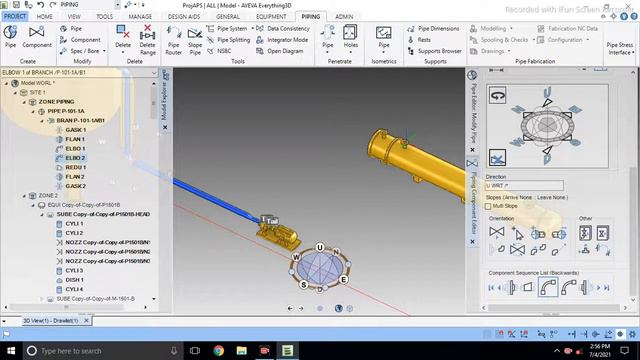
Task: Select GASK 1 in the model tree
Action: tap(76, 130)
